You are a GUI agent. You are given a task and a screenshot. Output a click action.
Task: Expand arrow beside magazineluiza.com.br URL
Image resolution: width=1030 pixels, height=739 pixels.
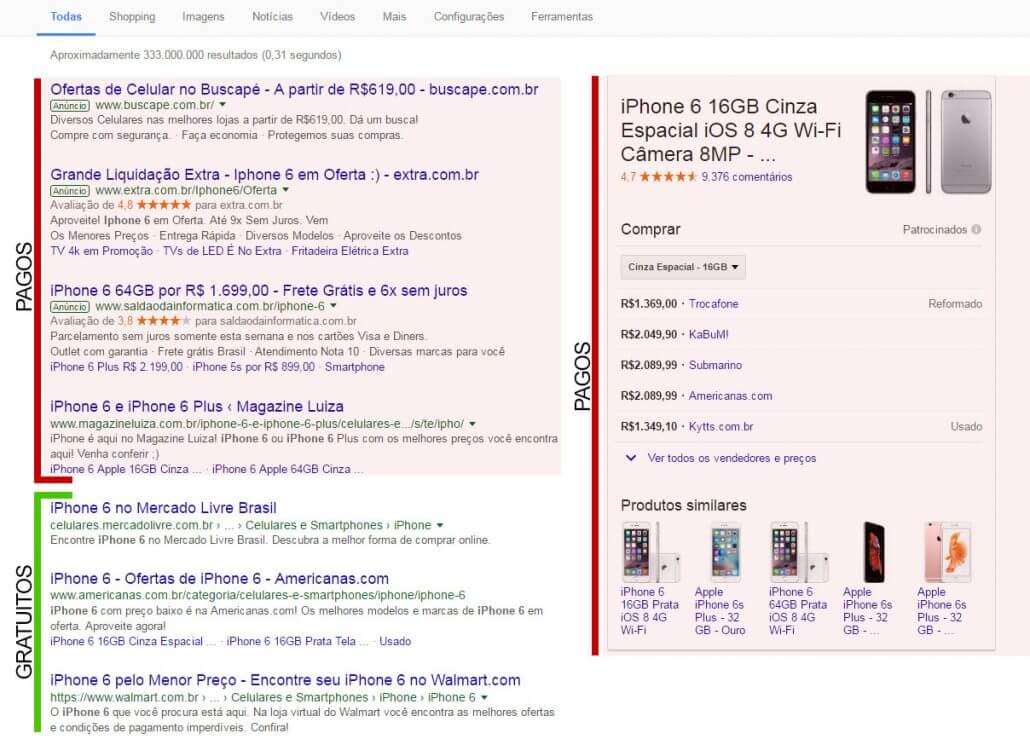pos(472,424)
